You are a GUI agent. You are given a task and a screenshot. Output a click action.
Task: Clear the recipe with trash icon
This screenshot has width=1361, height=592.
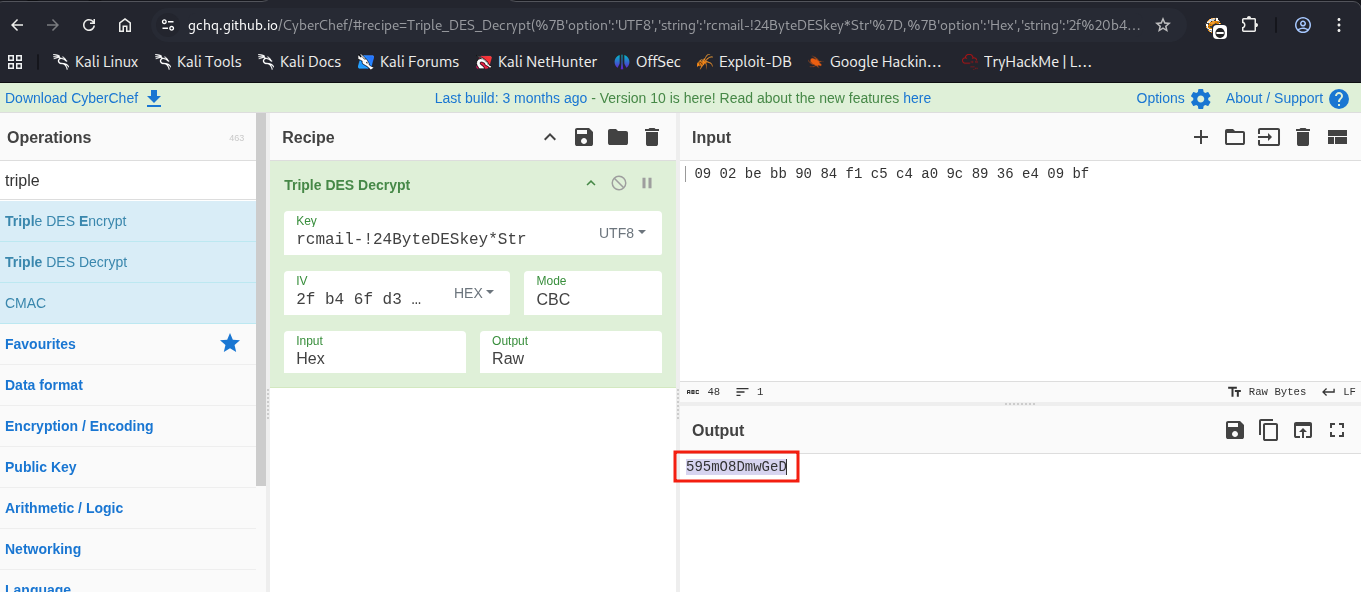click(x=652, y=138)
